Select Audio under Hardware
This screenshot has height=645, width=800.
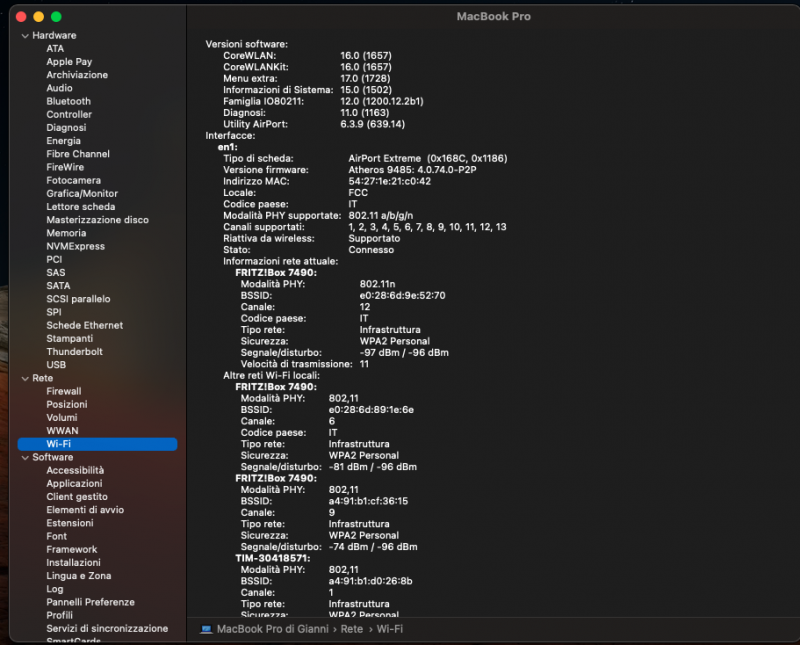pos(59,88)
